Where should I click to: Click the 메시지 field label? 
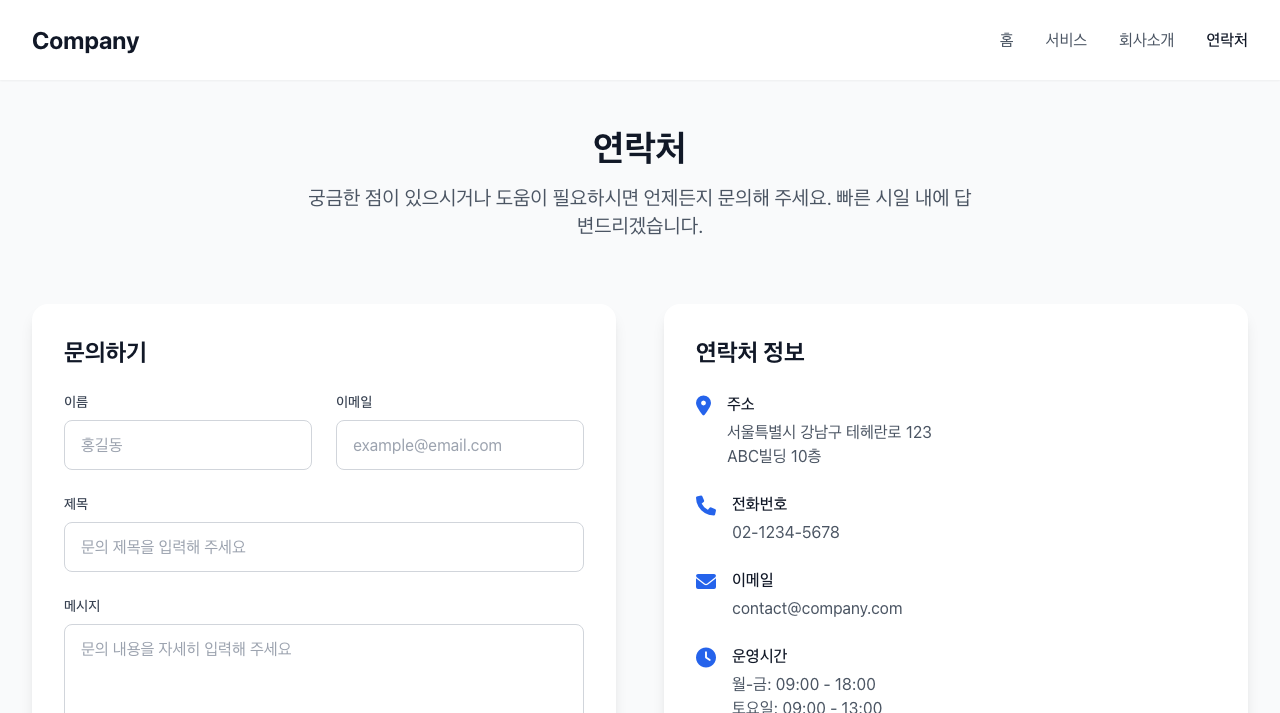tap(82, 606)
